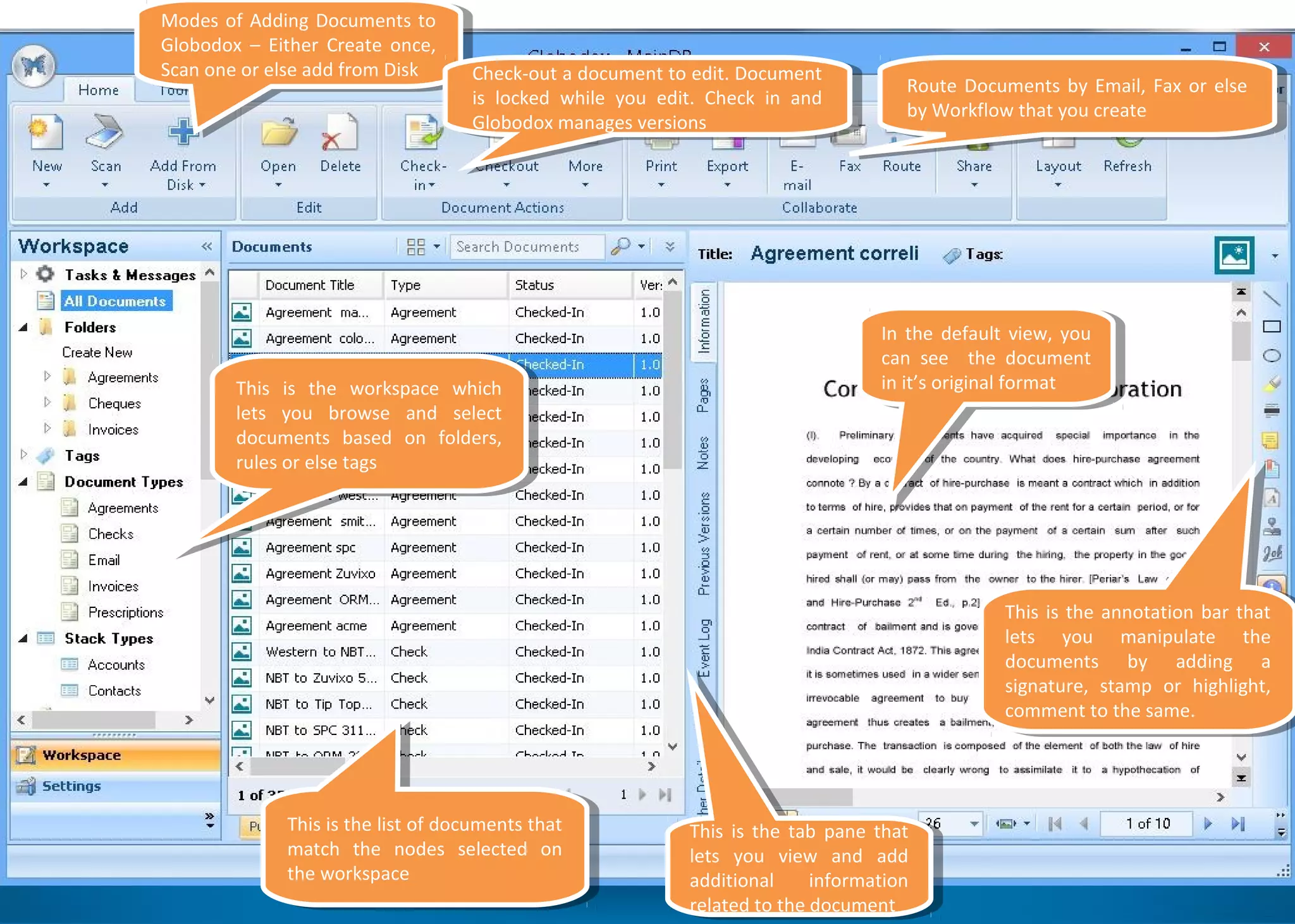1295x924 pixels.
Task: Click the New document icon
Action: pos(47,133)
